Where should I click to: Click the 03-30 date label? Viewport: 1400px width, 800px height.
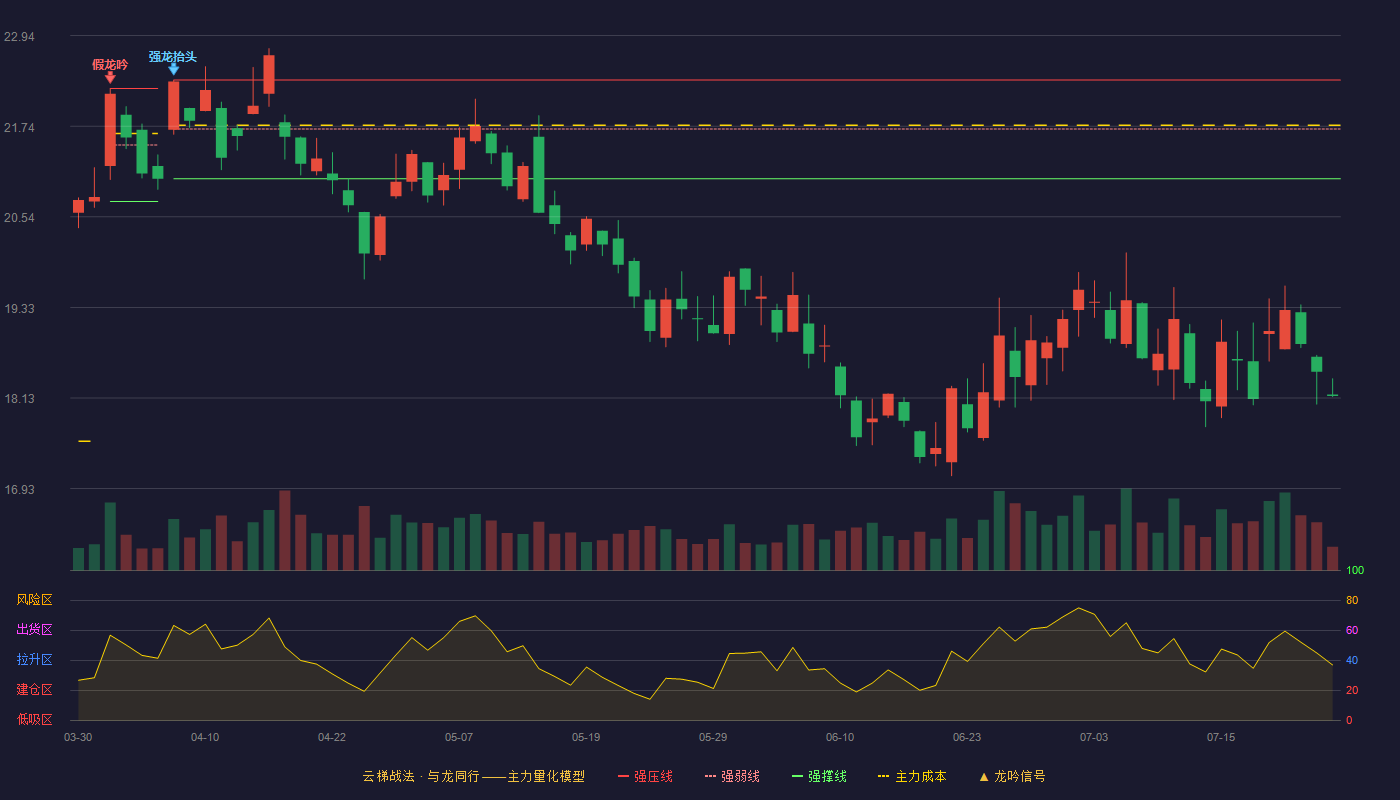(x=78, y=737)
